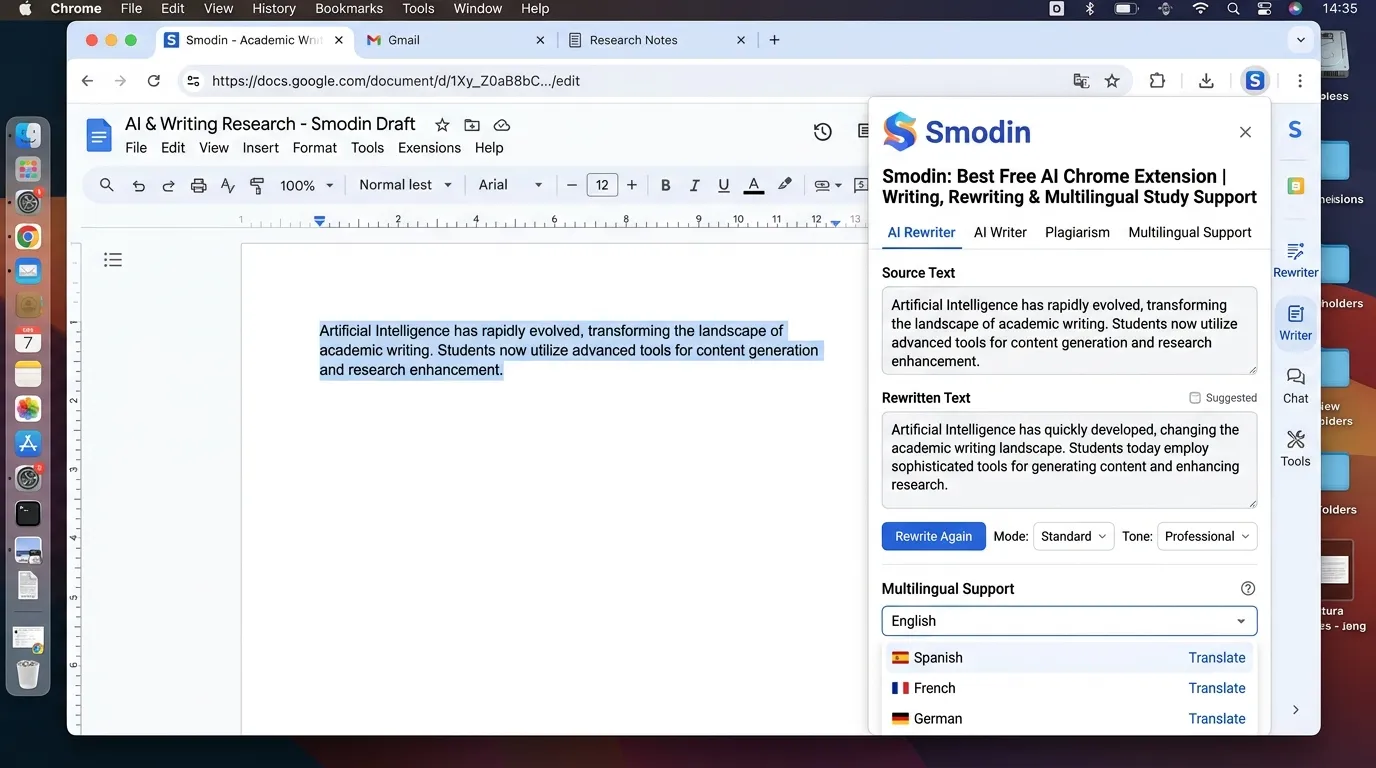The width and height of the screenshot is (1376, 768).
Task: Translate to German
Action: [x=1217, y=719]
